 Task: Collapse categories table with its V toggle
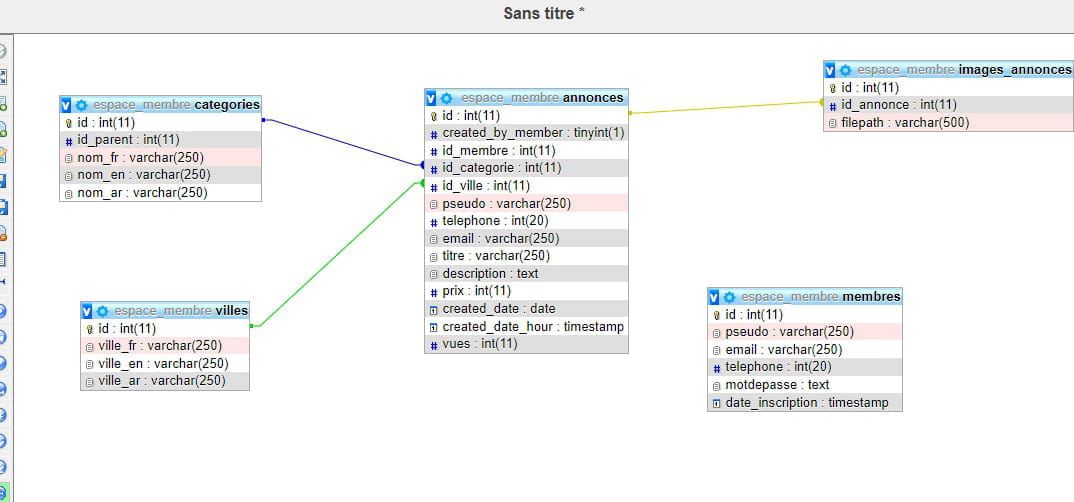click(66, 105)
